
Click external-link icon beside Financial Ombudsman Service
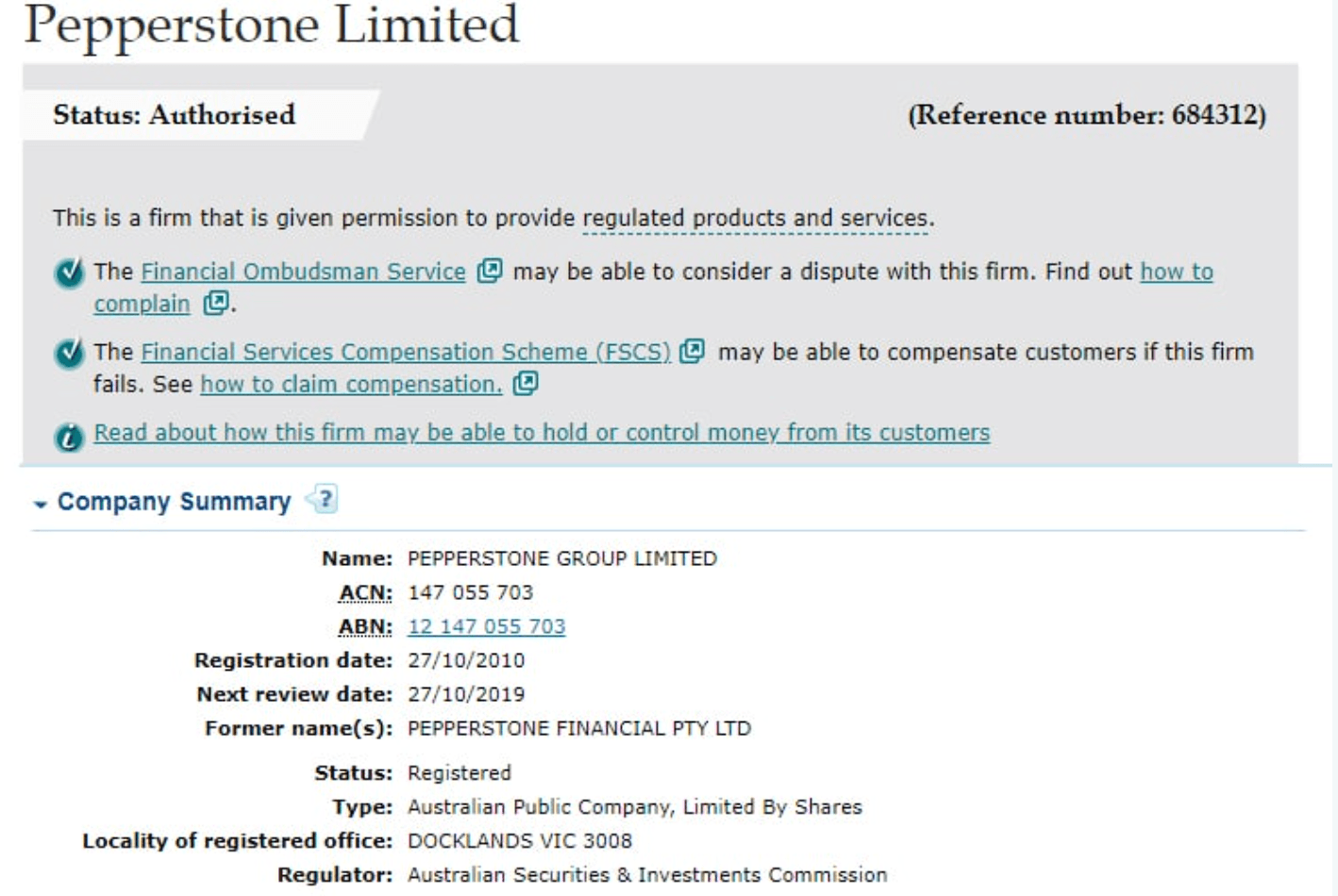(x=489, y=272)
